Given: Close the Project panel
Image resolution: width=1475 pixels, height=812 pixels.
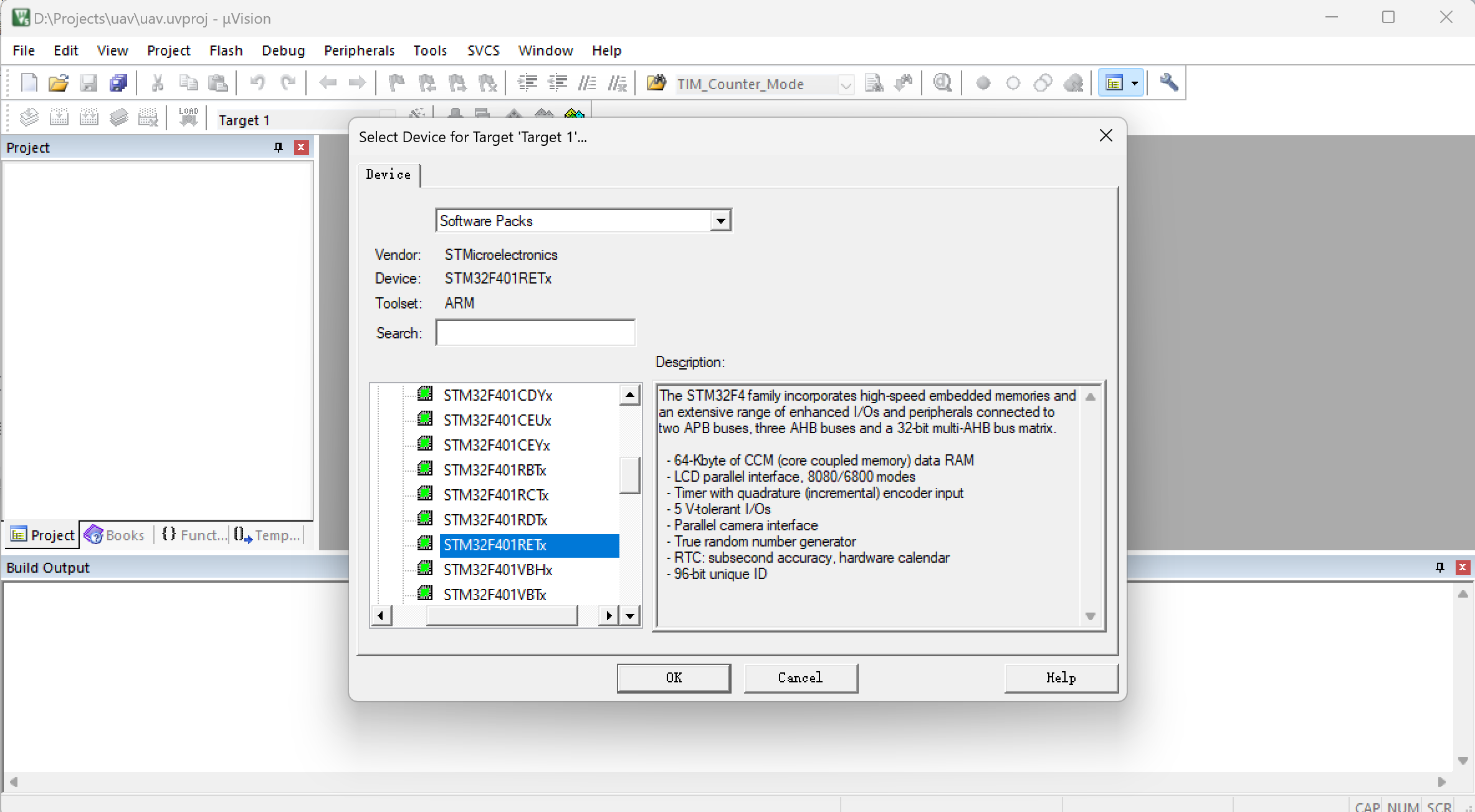Looking at the screenshot, I should pos(301,147).
